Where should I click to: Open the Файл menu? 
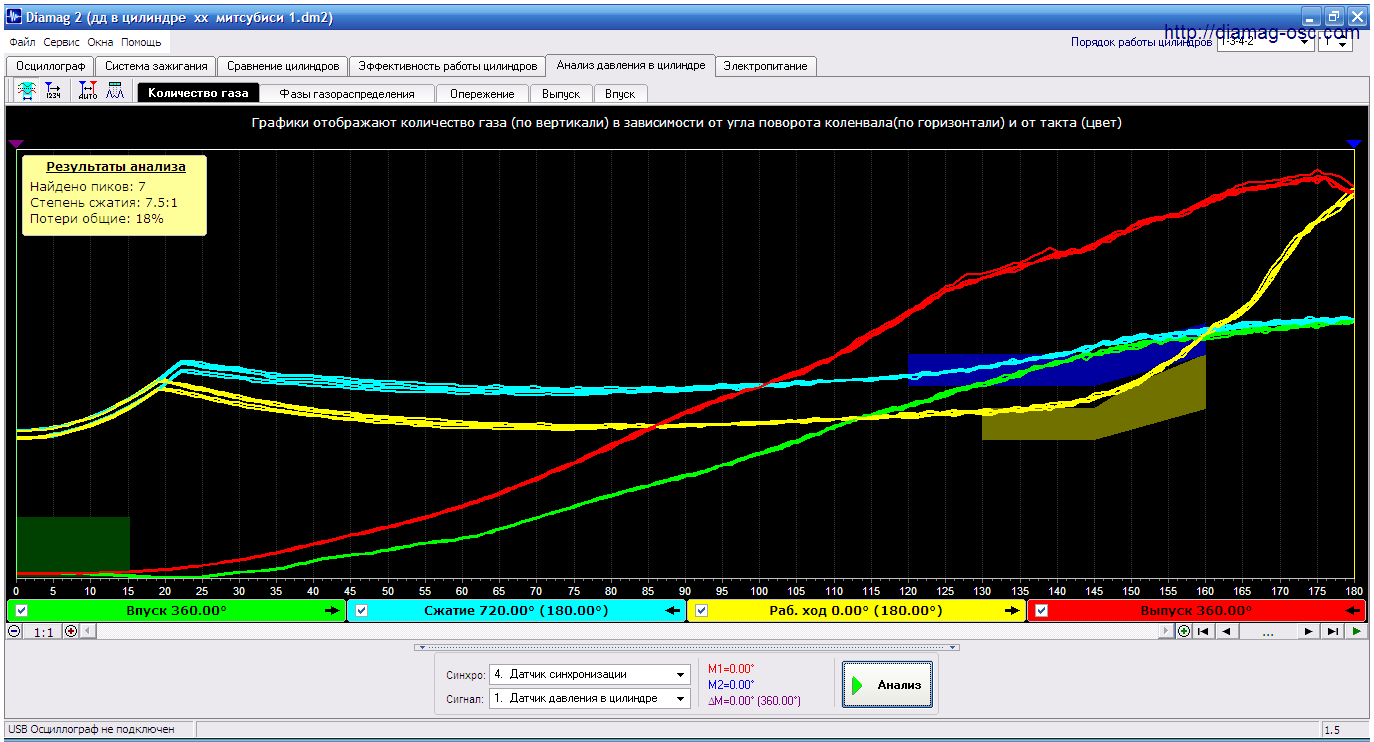click(22, 43)
